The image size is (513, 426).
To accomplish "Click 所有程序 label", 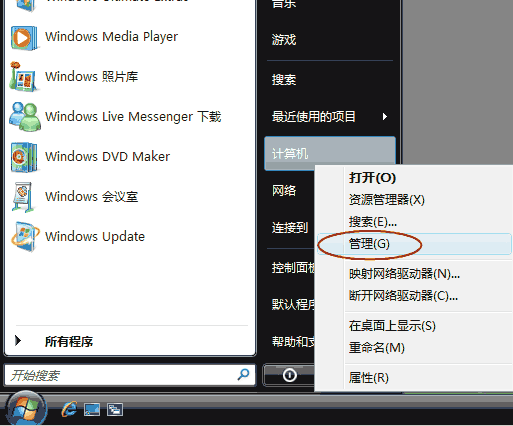I will pos(69,342).
